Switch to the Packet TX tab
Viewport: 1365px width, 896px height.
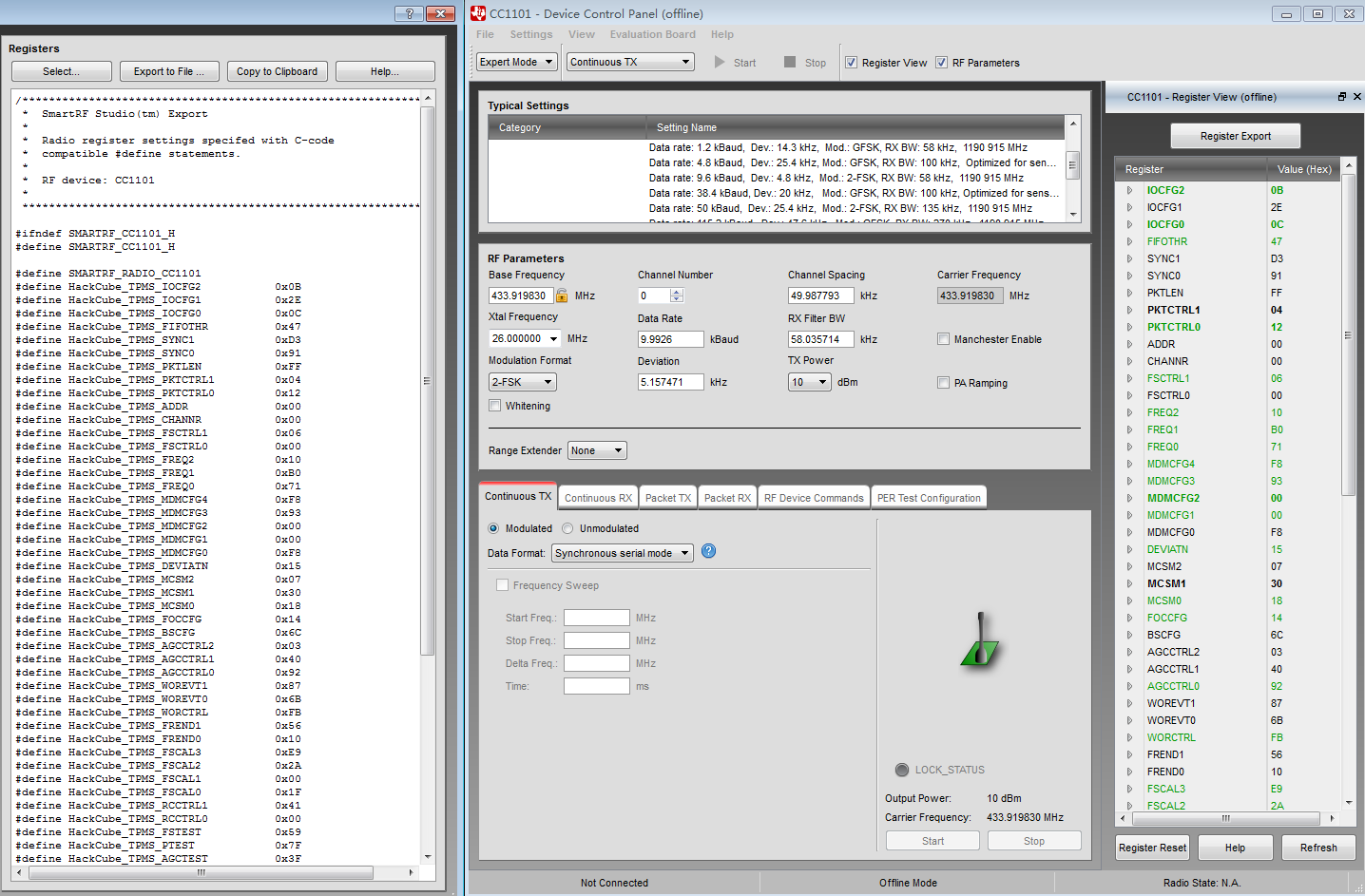pyautogui.click(x=668, y=498)
